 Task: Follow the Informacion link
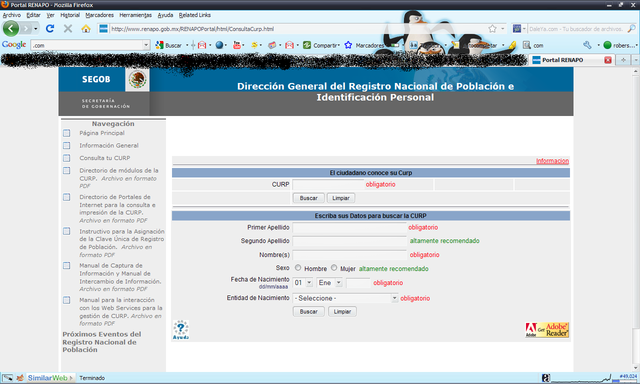(552, 161)
